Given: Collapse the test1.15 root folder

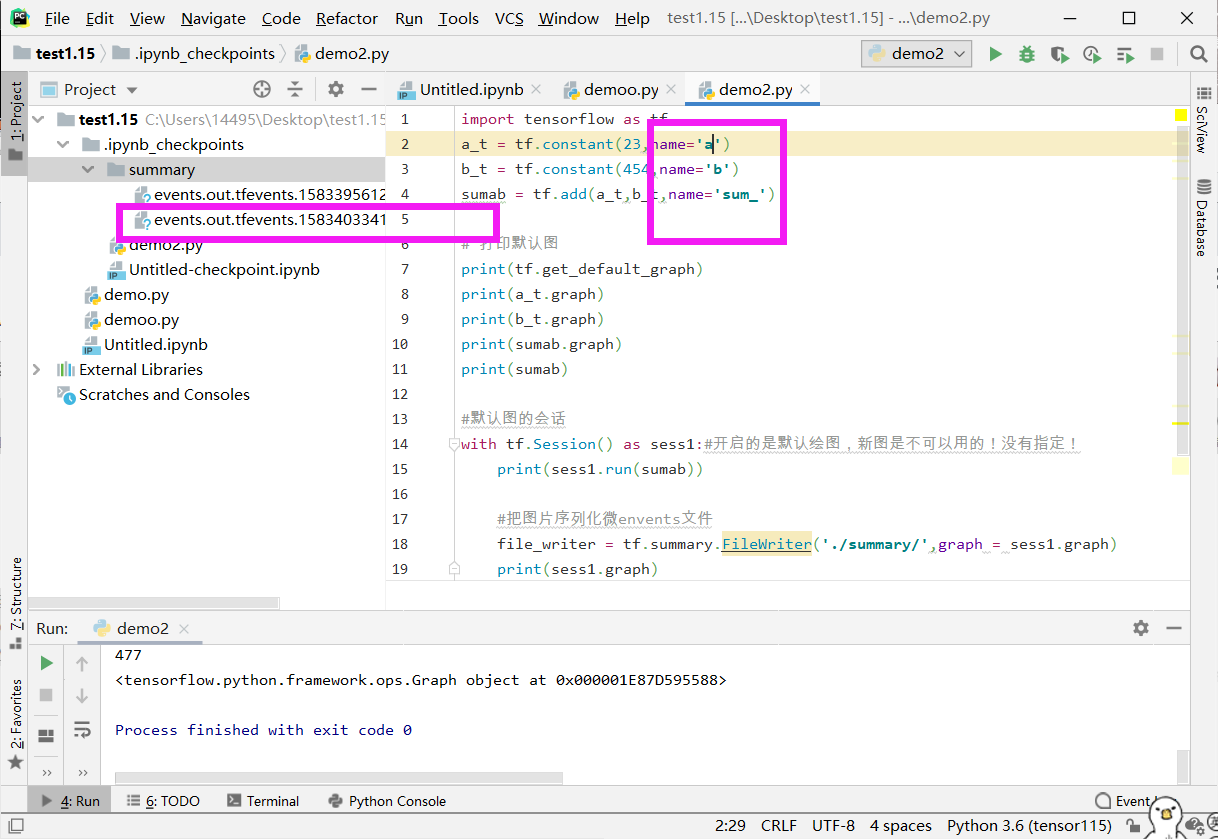Looking at the screenshot, I should point(38,119).
